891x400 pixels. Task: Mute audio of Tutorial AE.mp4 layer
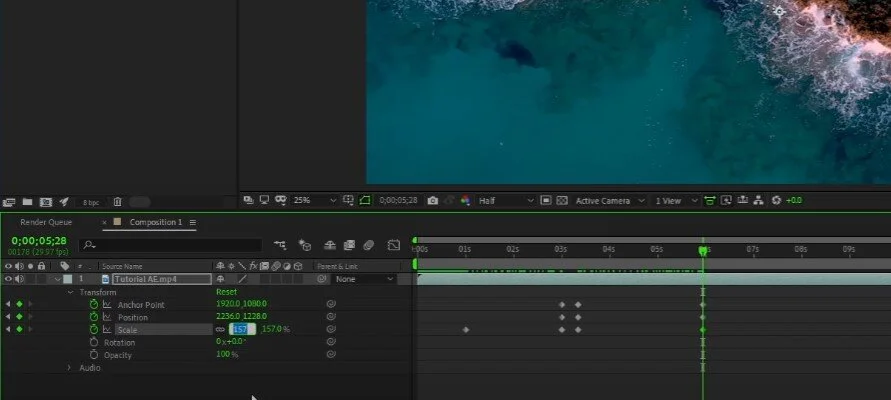tap(19, 279)
